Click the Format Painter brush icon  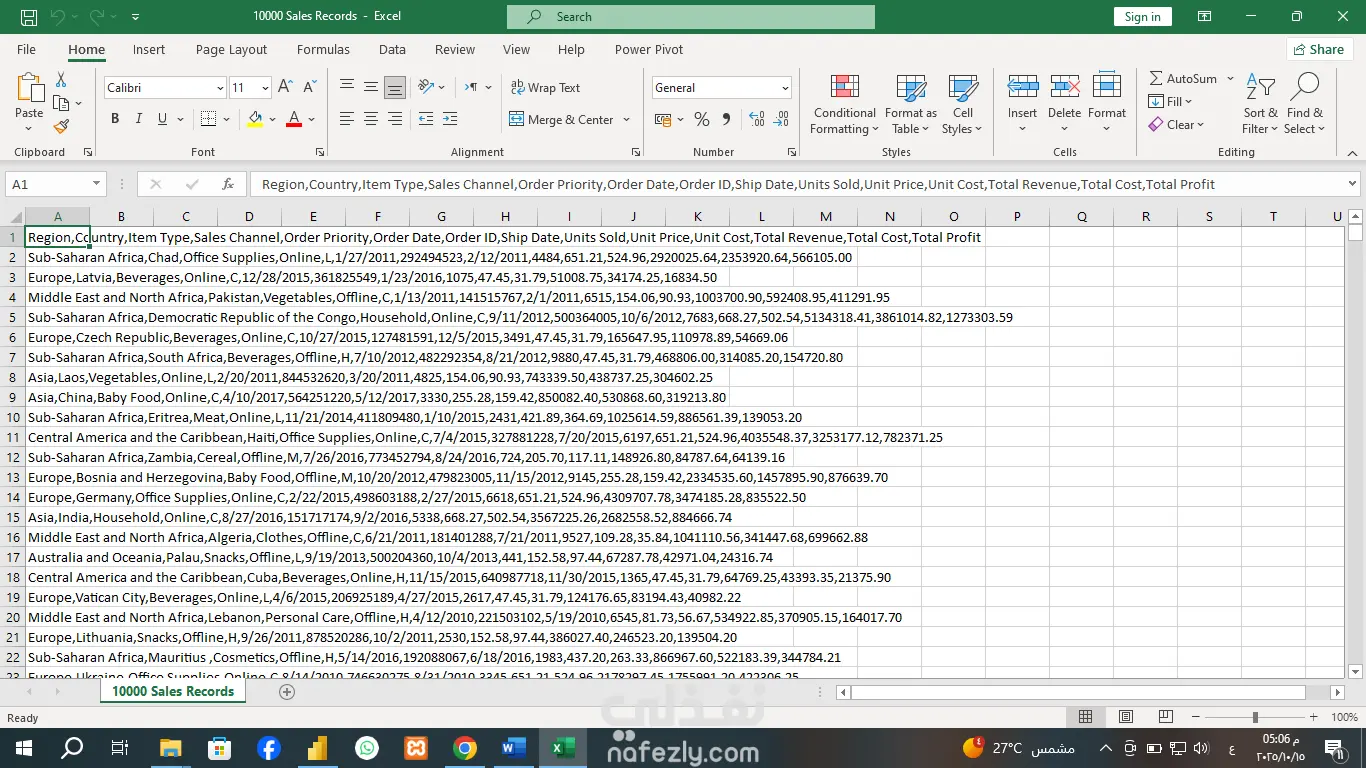pyautogui.click(x=61, y=127)
